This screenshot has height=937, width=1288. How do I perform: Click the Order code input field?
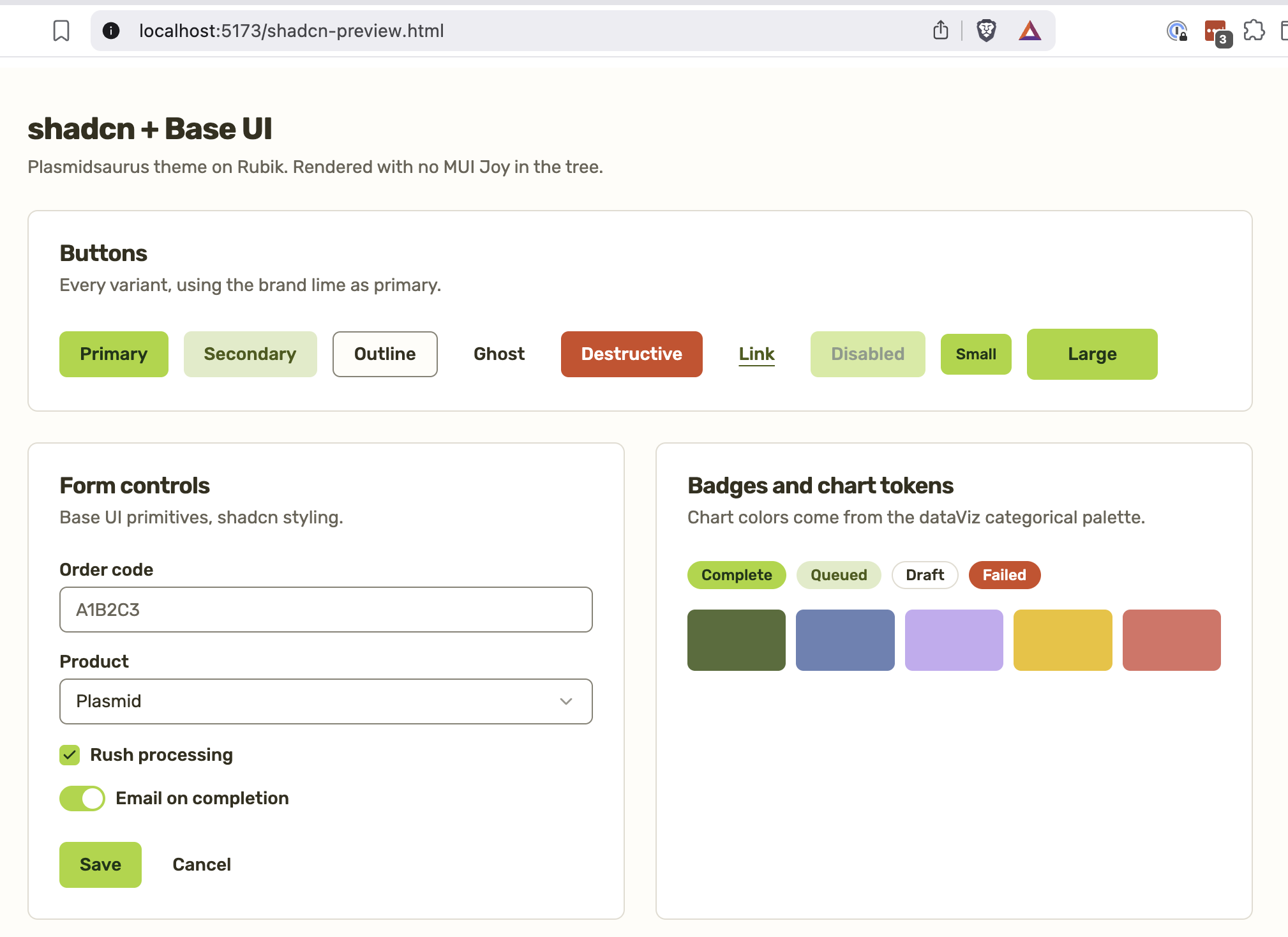pyautogui.click(x=326, y=610)
